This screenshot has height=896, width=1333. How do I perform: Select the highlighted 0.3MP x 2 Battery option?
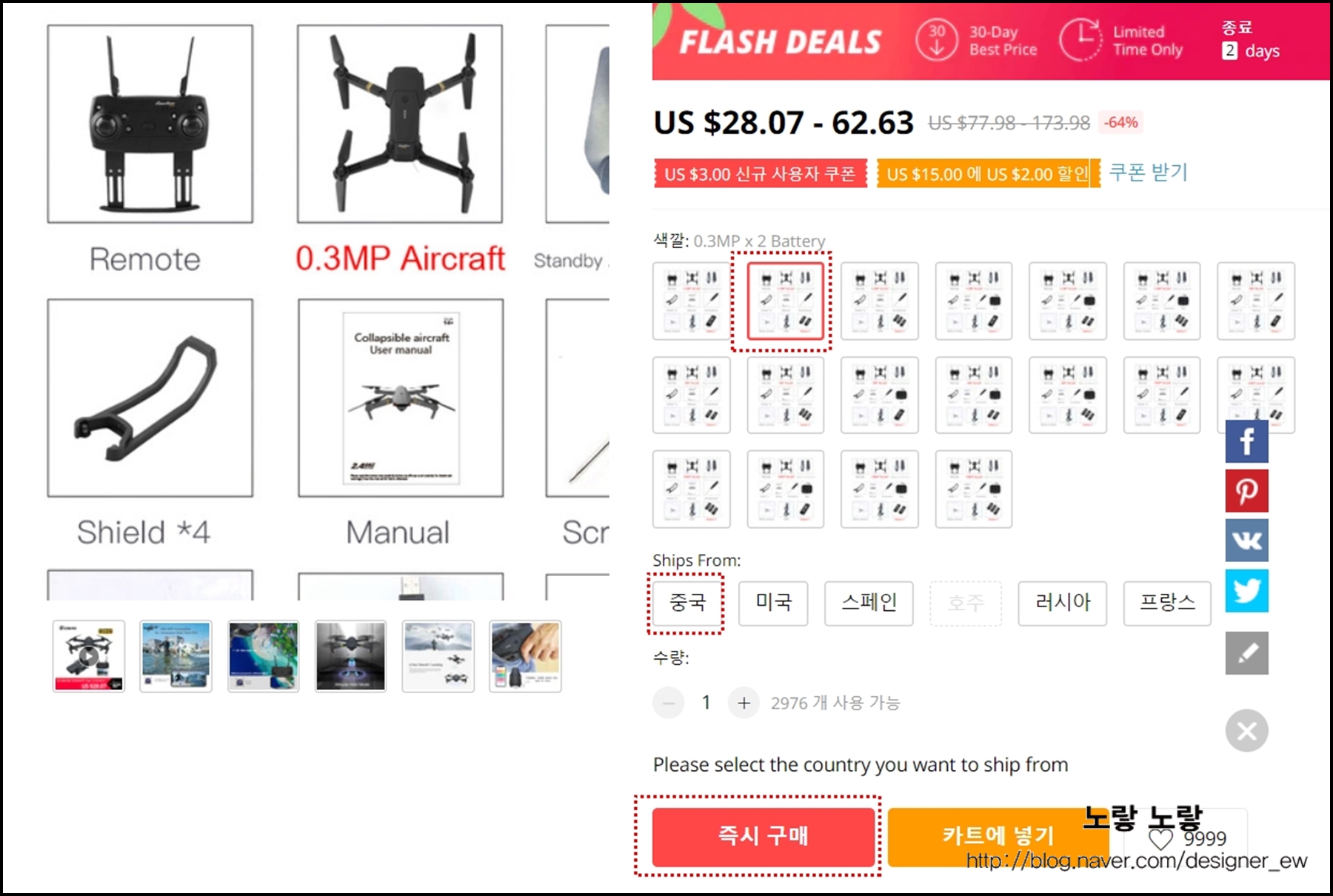[785, 301]
